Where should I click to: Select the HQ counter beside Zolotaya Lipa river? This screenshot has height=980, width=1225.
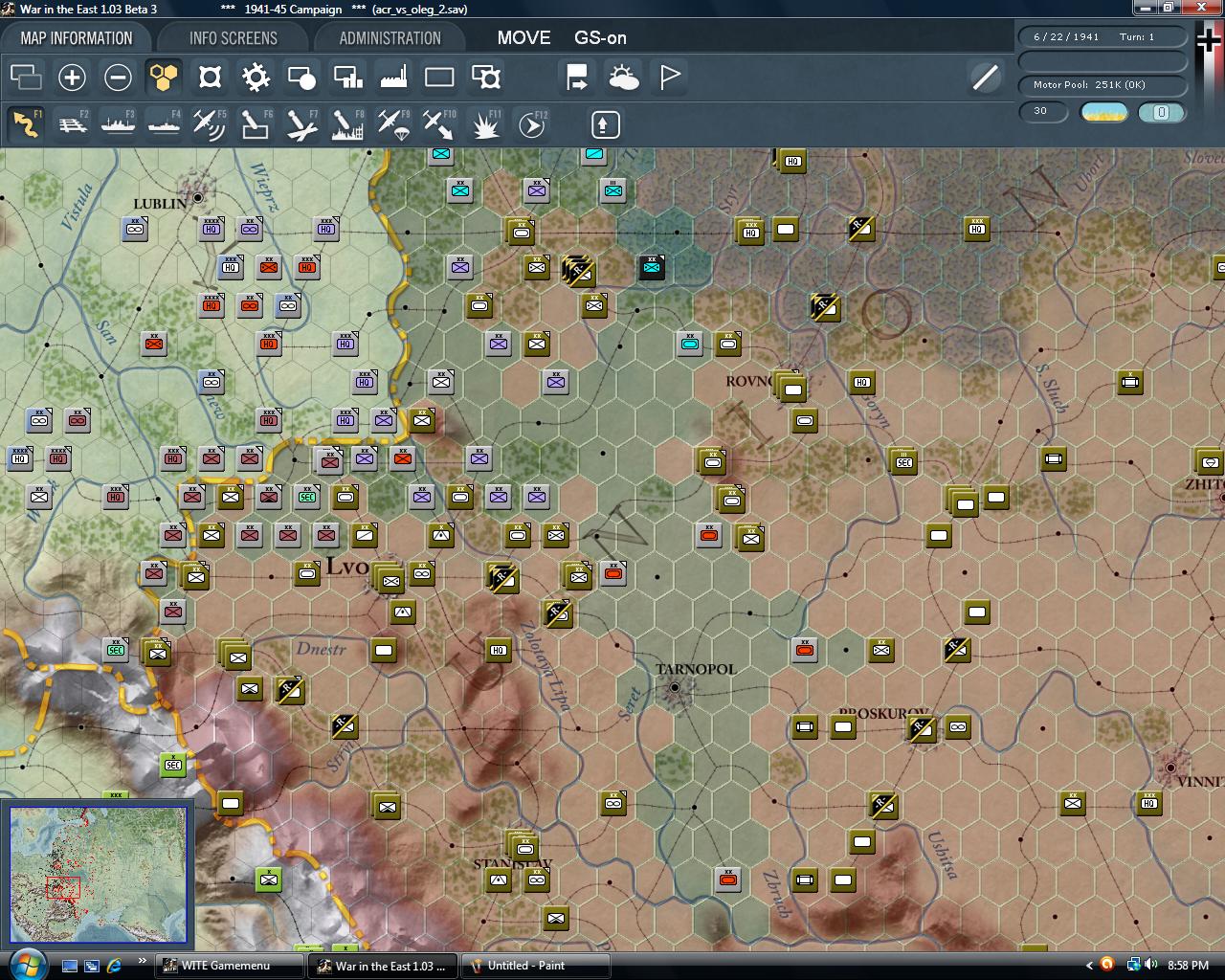(499, 651)
